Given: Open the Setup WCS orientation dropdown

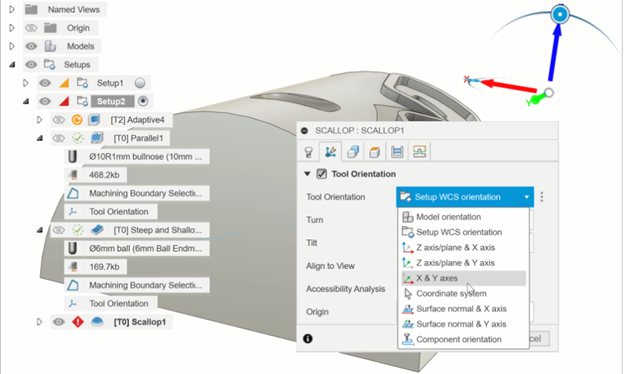Looking at the screenshot, I should 465,197.
